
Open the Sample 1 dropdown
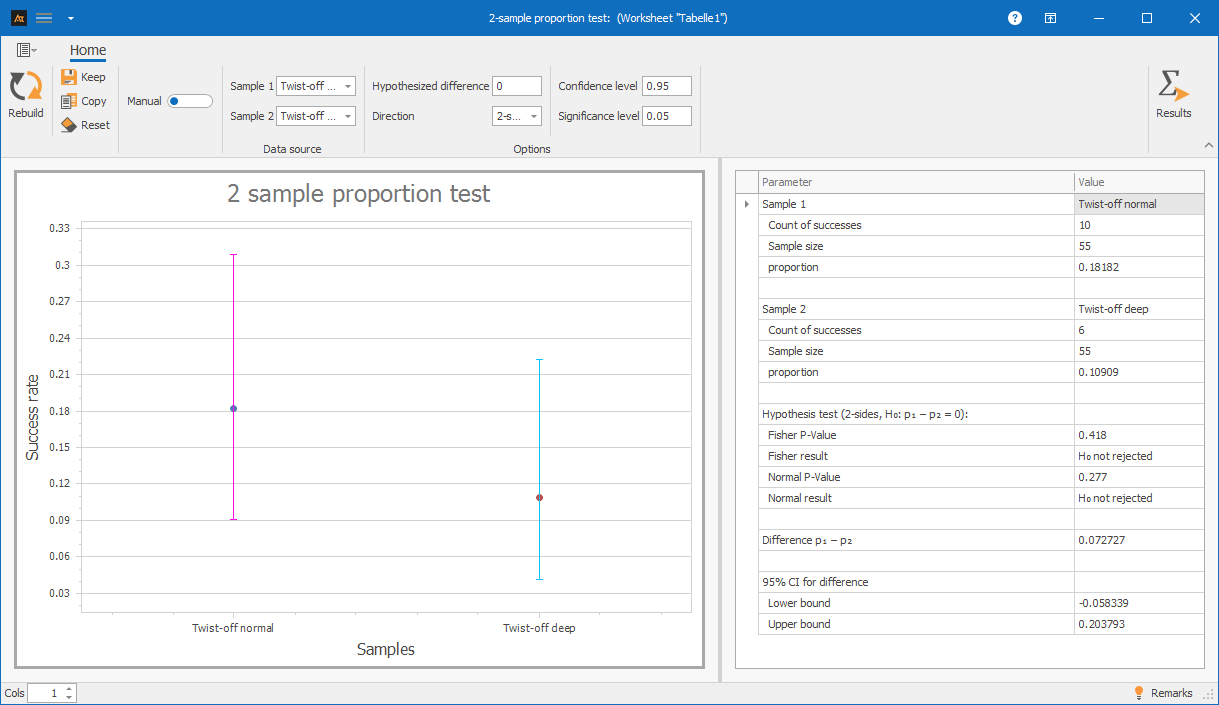tap(316, 87)
